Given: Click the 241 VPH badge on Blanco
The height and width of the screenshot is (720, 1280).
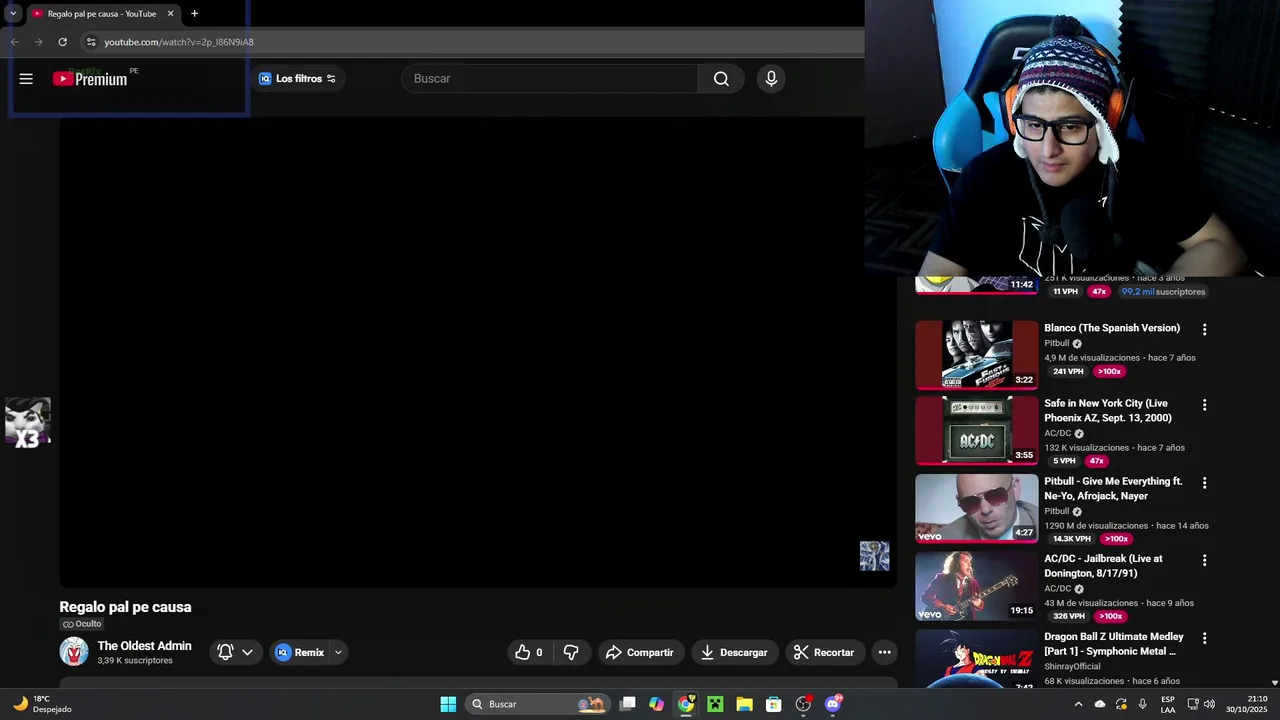Looking at the screenshot, I should tap(1068, 371).
